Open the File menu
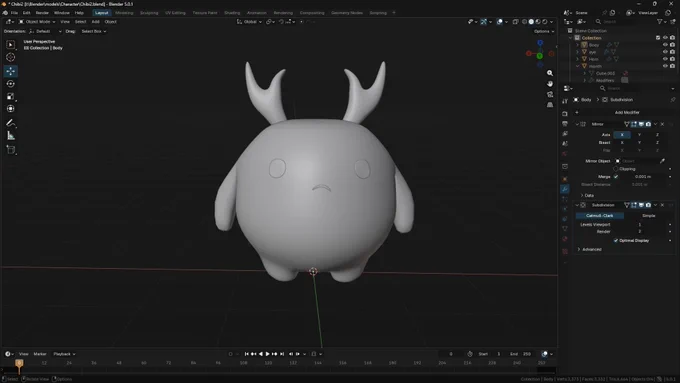The image size is (680, 383). (14, 13)
